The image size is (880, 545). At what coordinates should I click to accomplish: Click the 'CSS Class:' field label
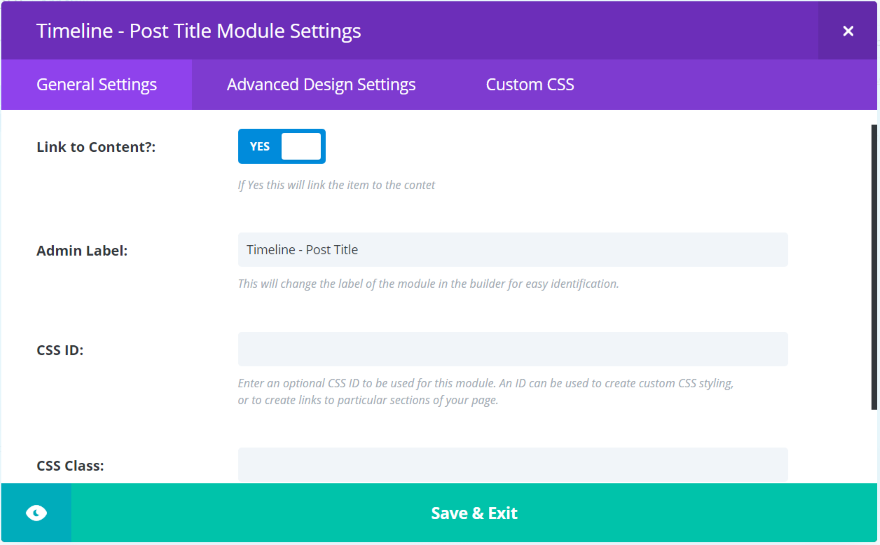[70, 466]
